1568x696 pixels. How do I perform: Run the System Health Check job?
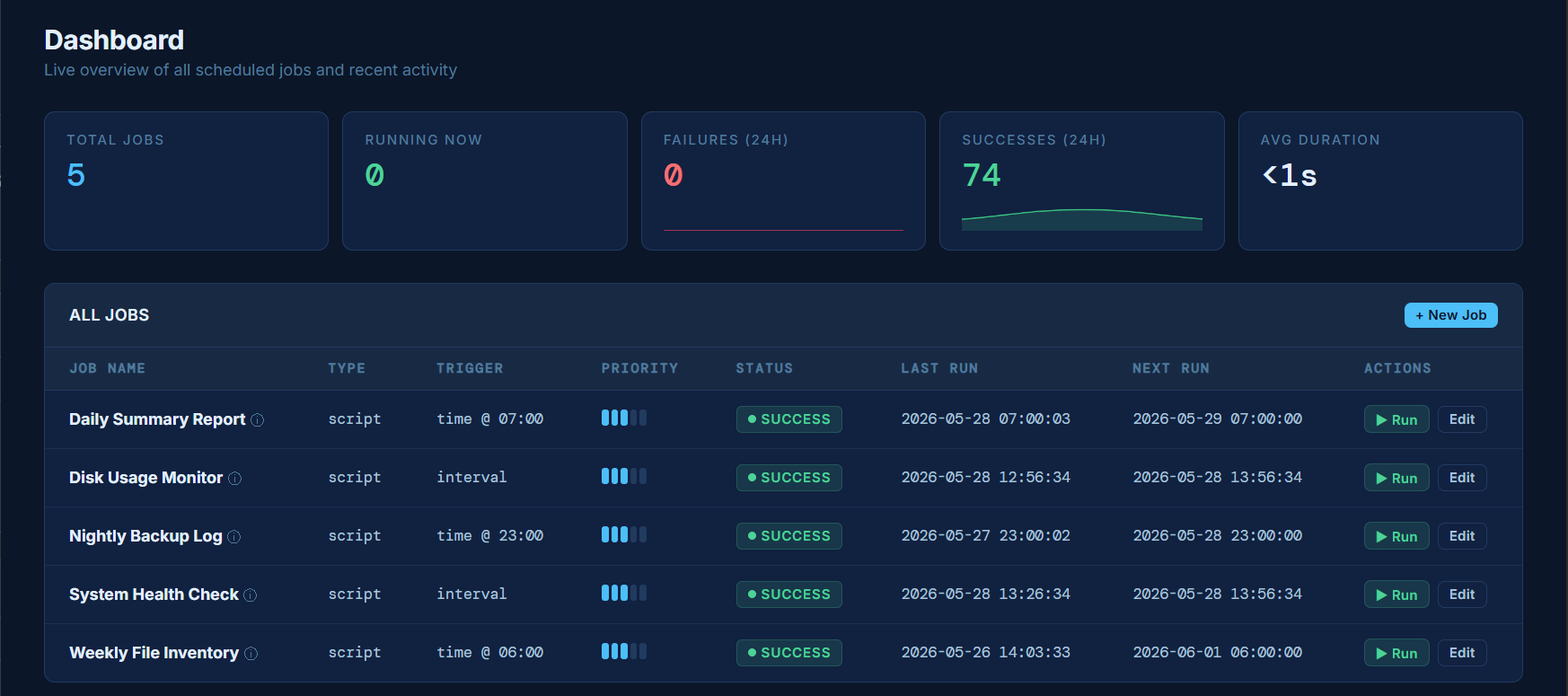(x=1396, y=595)
